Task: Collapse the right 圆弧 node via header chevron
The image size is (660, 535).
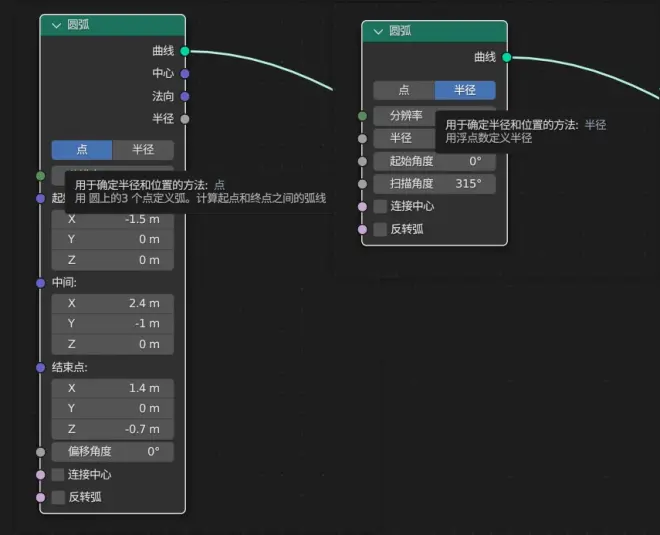Action: (x=378, y=32)
